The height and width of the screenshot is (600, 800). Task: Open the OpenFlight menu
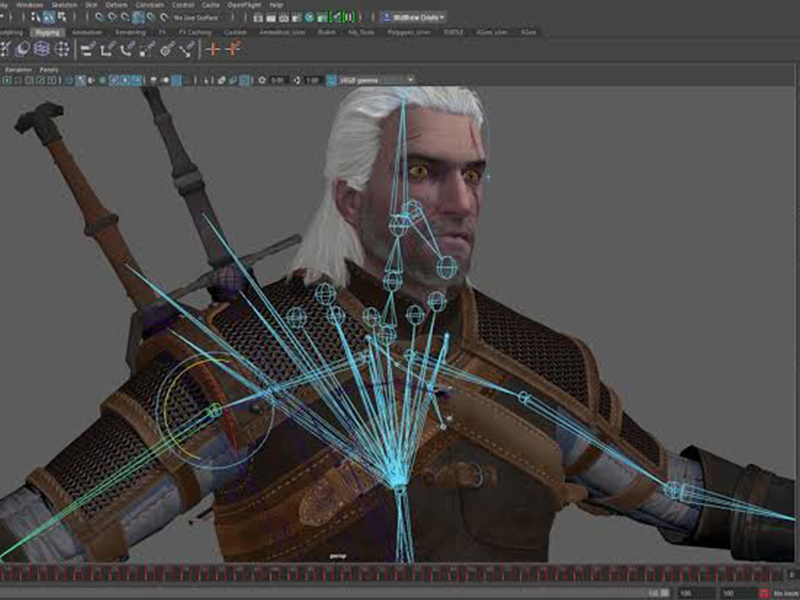pyautogui.click(x=244, y=5)
